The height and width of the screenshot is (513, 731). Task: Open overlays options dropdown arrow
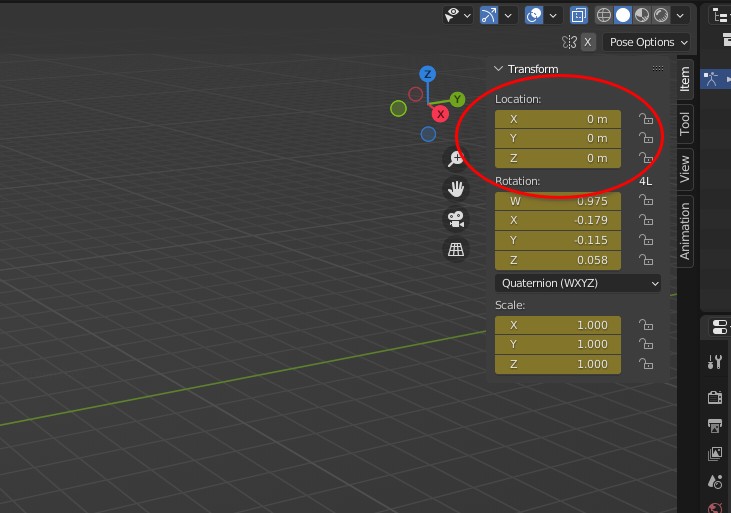tap(553, 15)
